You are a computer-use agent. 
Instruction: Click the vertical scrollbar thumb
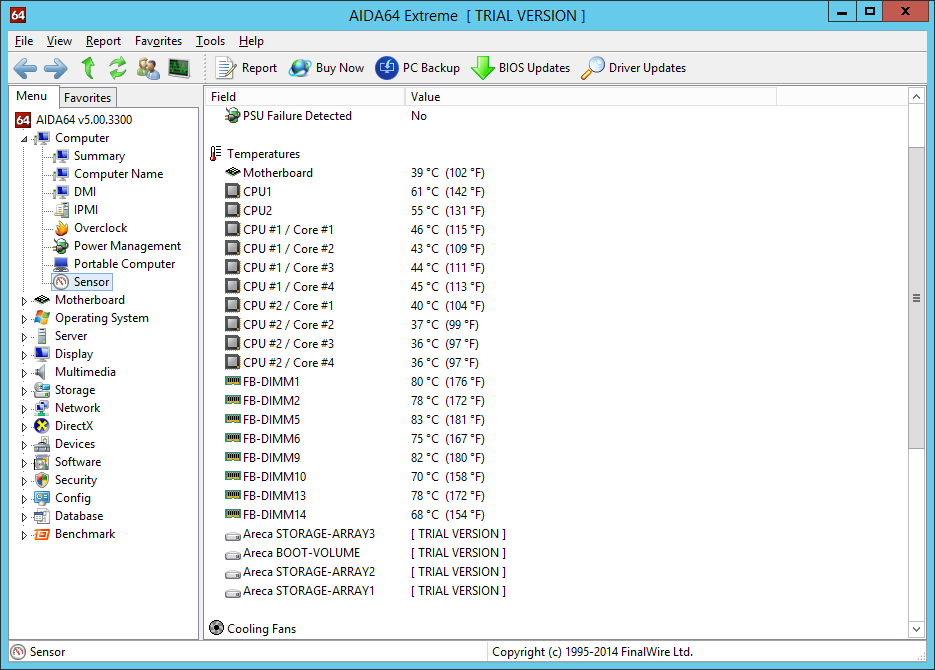coord(916,297)
